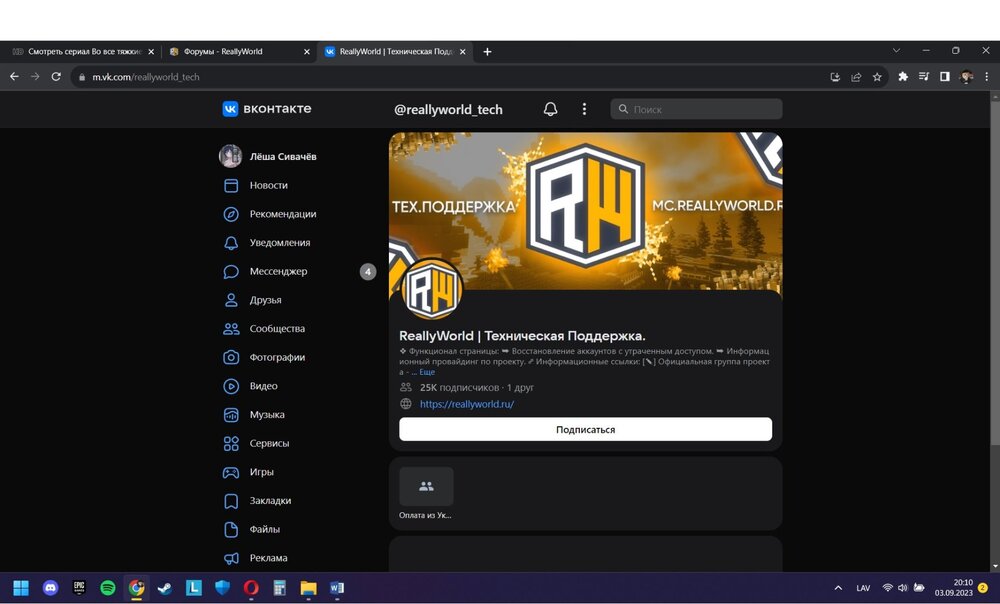Open https://reallyworld.ru/ link
This screenshot has height=604, width=1000.
pos(467,404)
